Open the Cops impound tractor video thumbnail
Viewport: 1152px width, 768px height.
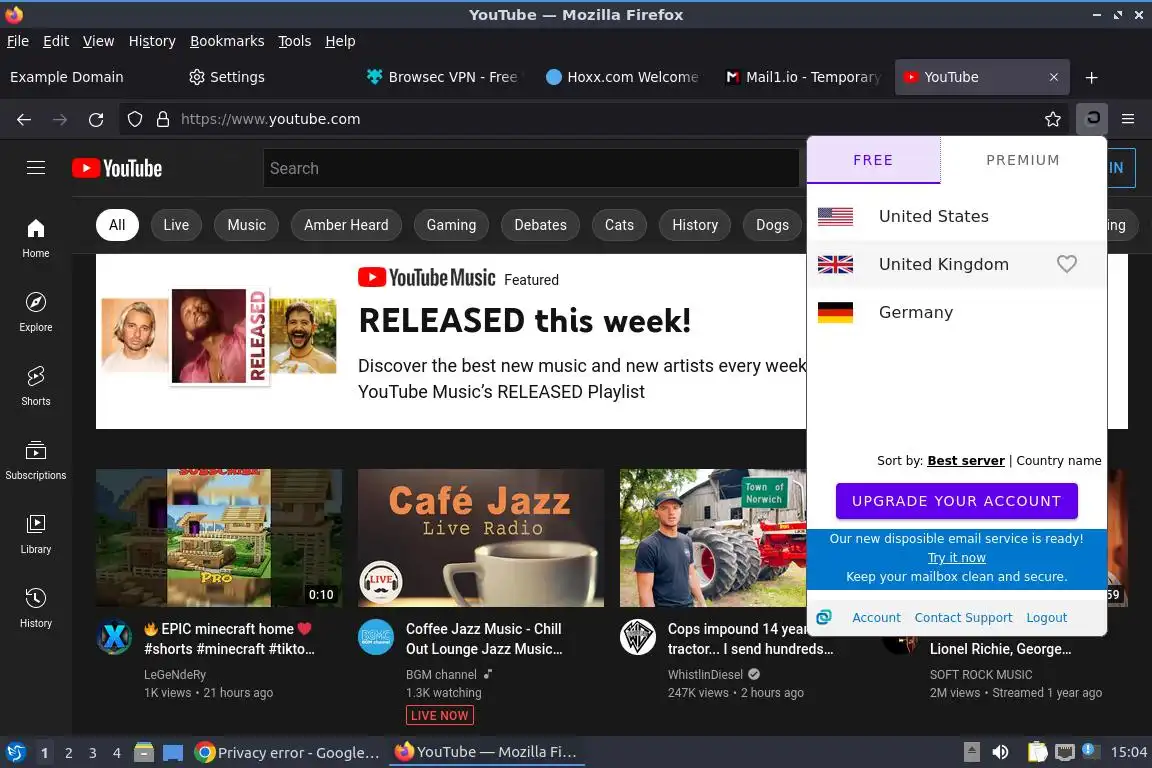coord(713,538)
